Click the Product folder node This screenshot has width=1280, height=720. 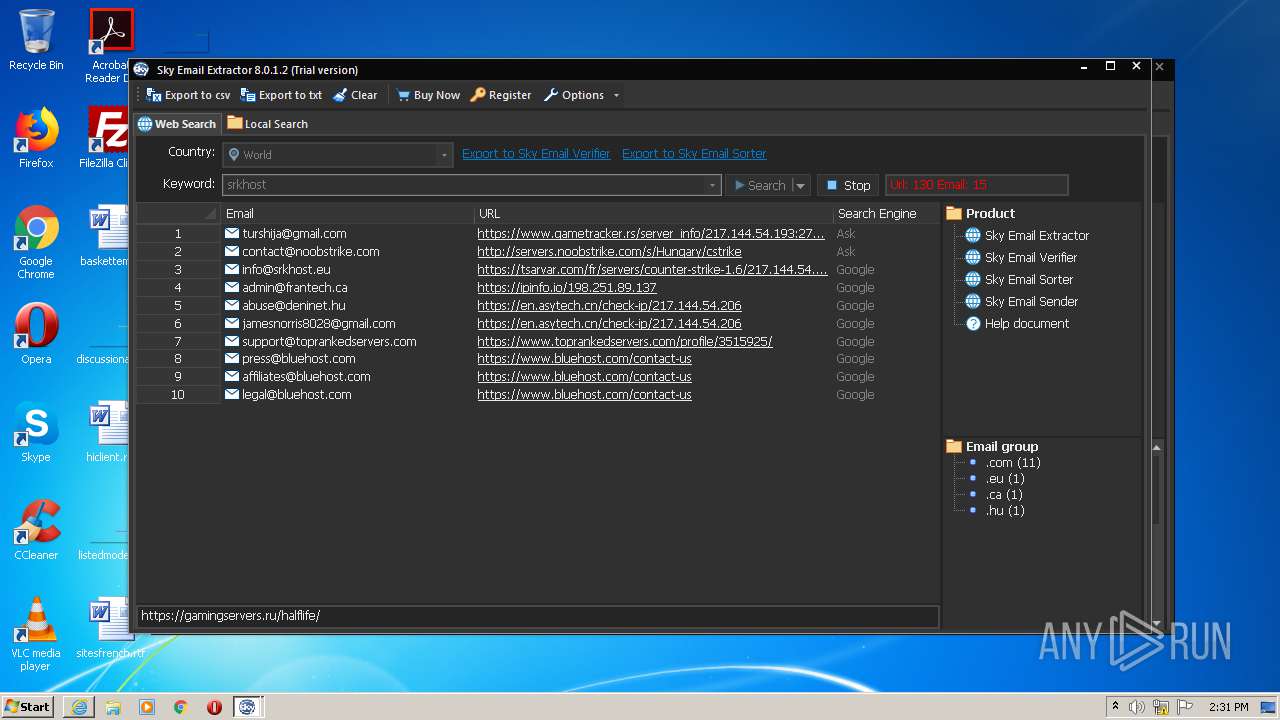pos(980,213)
